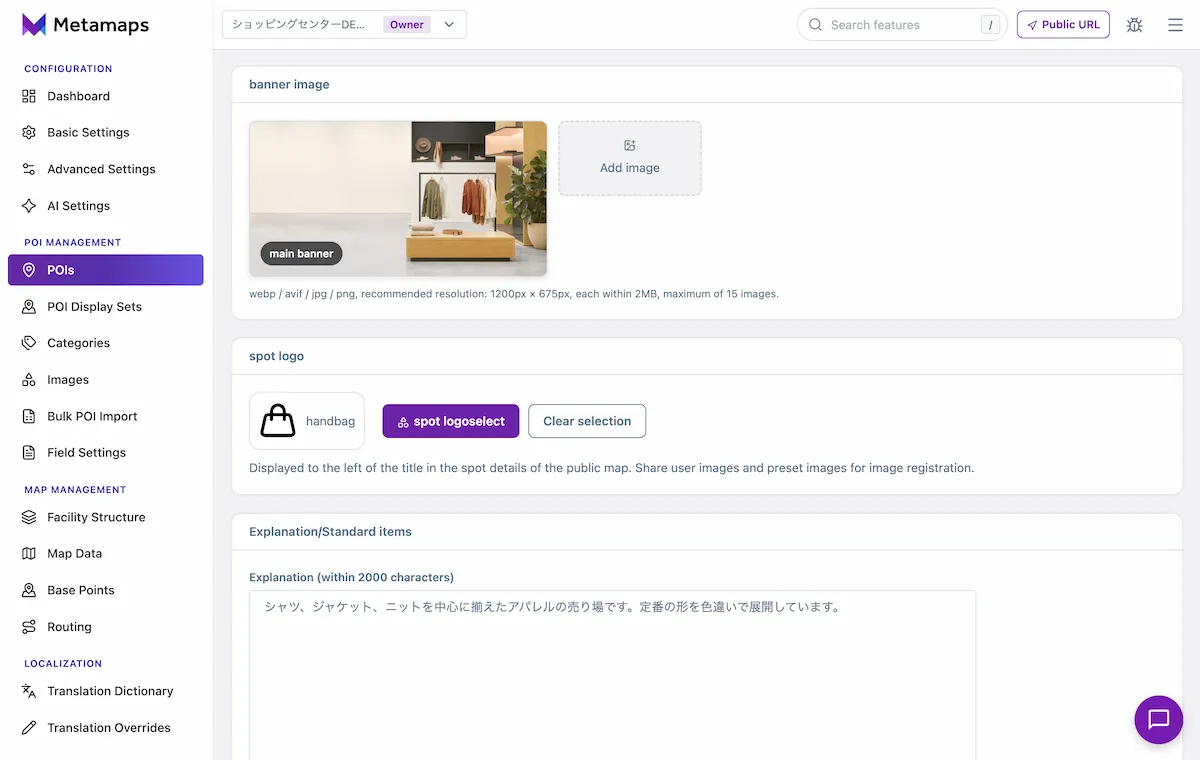Go to Basic Settings
Screen dimensions: 1200x760
[x=106, y=132]
